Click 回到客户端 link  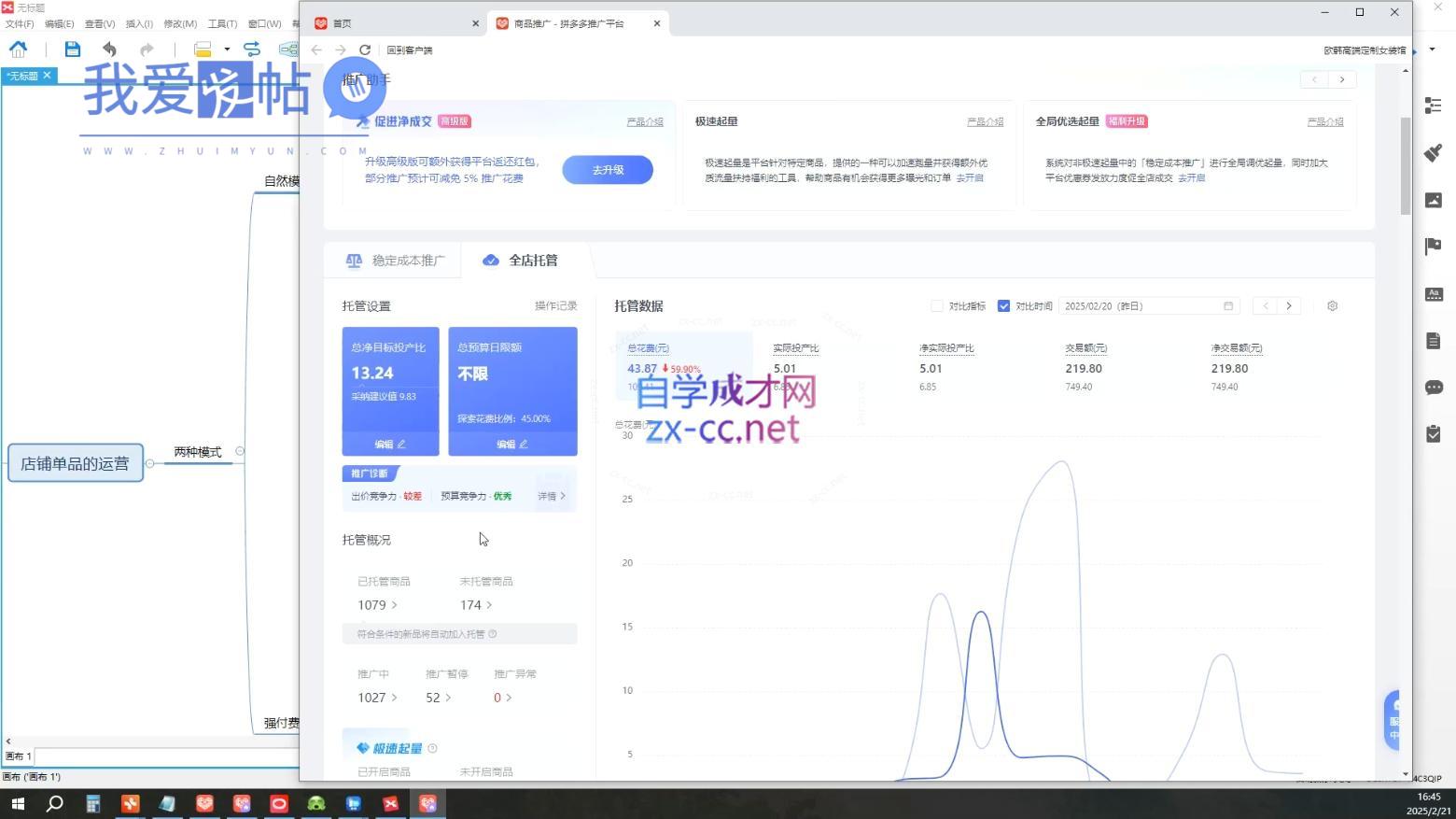point(410,50)
